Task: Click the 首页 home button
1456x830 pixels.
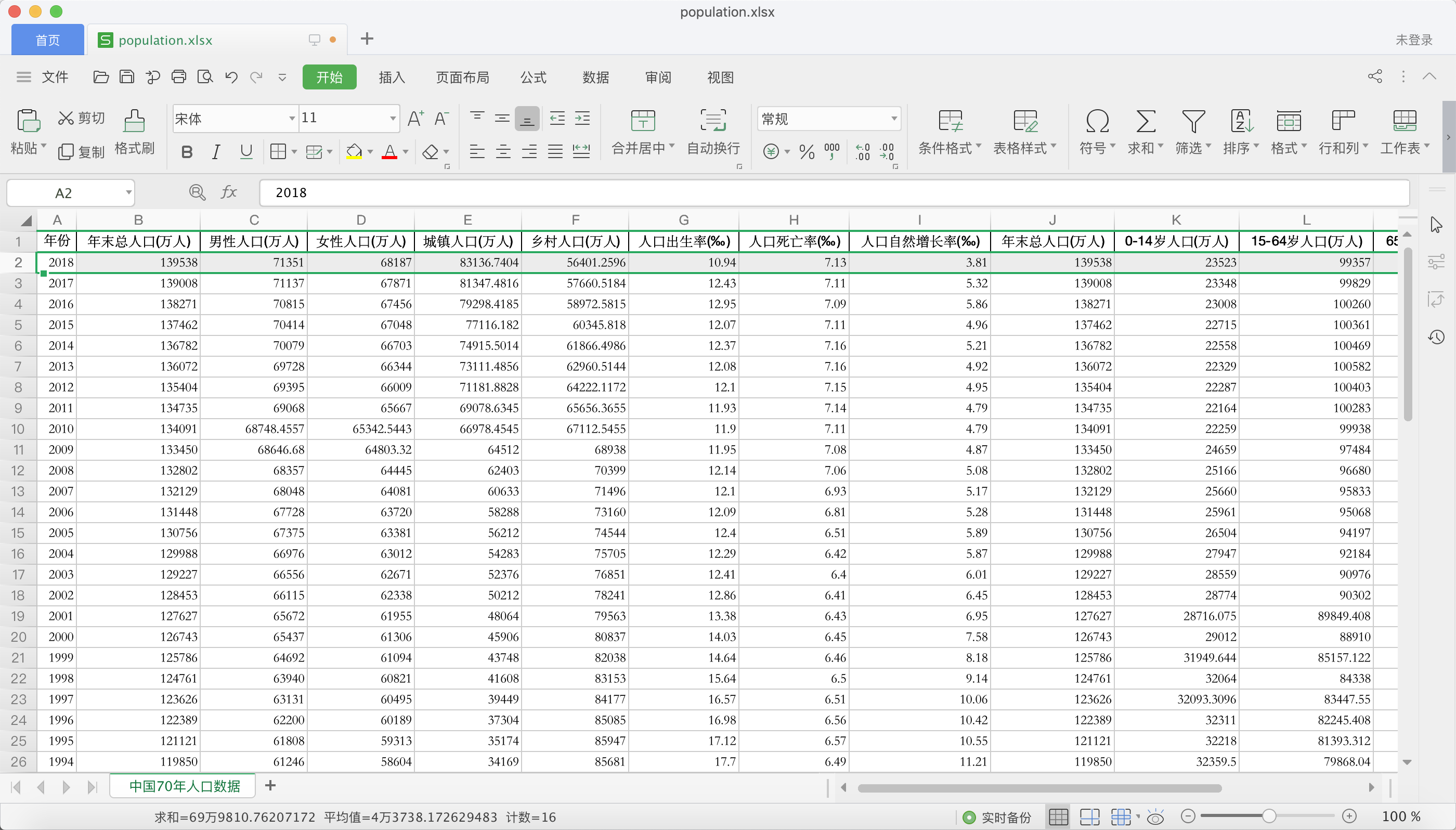Action: pyautogui.click(x=48, y=40)
